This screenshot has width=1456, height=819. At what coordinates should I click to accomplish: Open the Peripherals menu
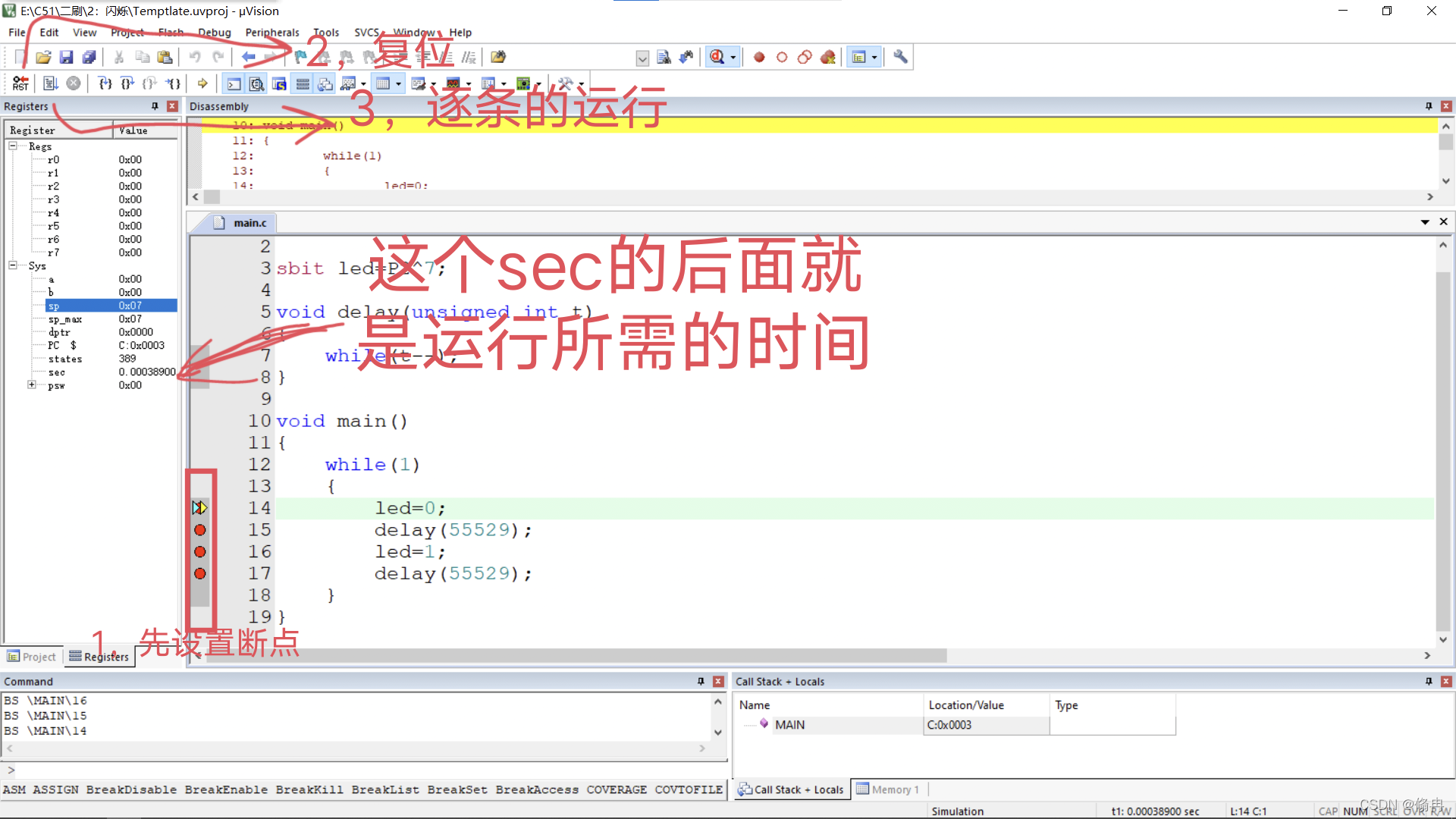pyautogui.click(x=272, y=33)
